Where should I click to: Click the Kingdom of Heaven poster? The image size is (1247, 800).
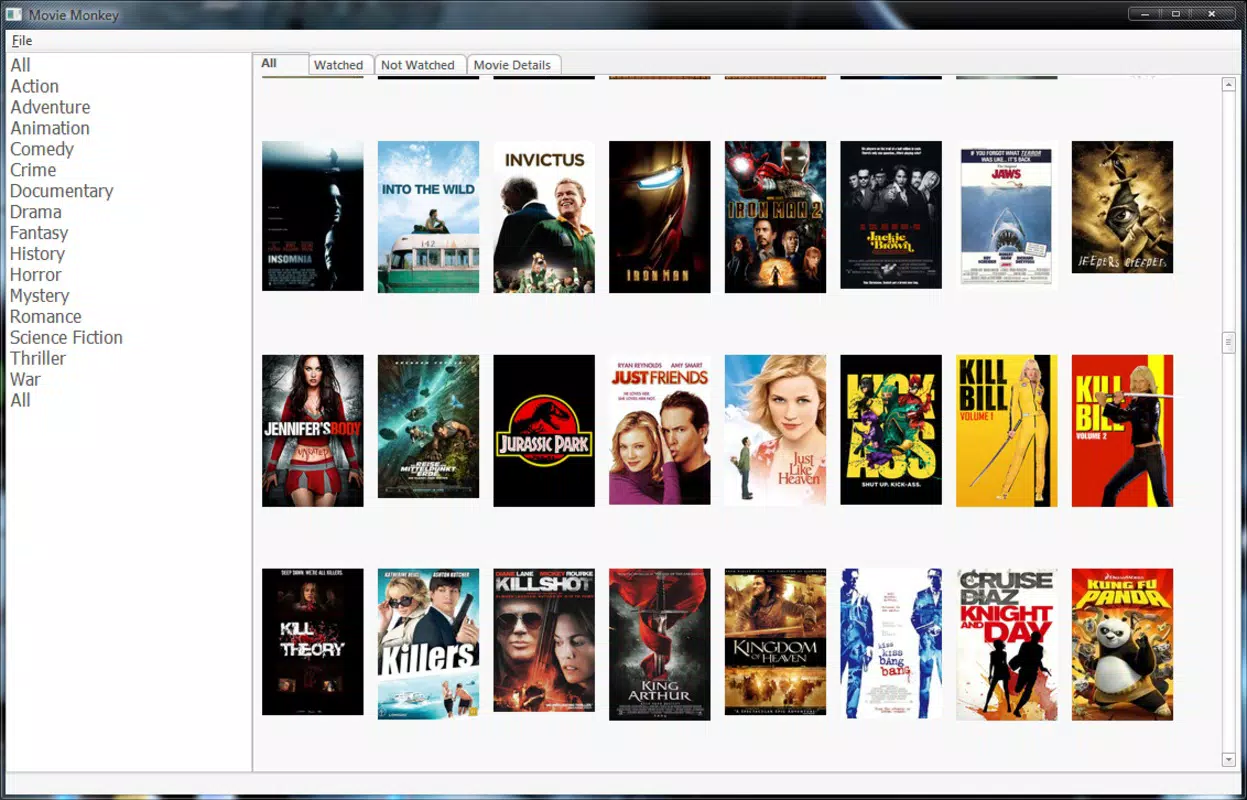775,642
